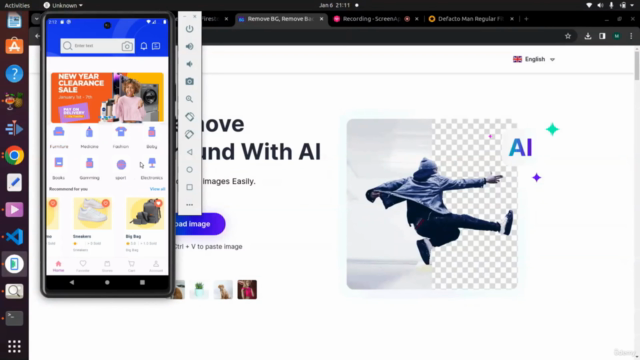Screen dimensions: 640x360
Task: Select woman in pink sample thumbnail
Action: pyautogui.click(x=247, y=289)
